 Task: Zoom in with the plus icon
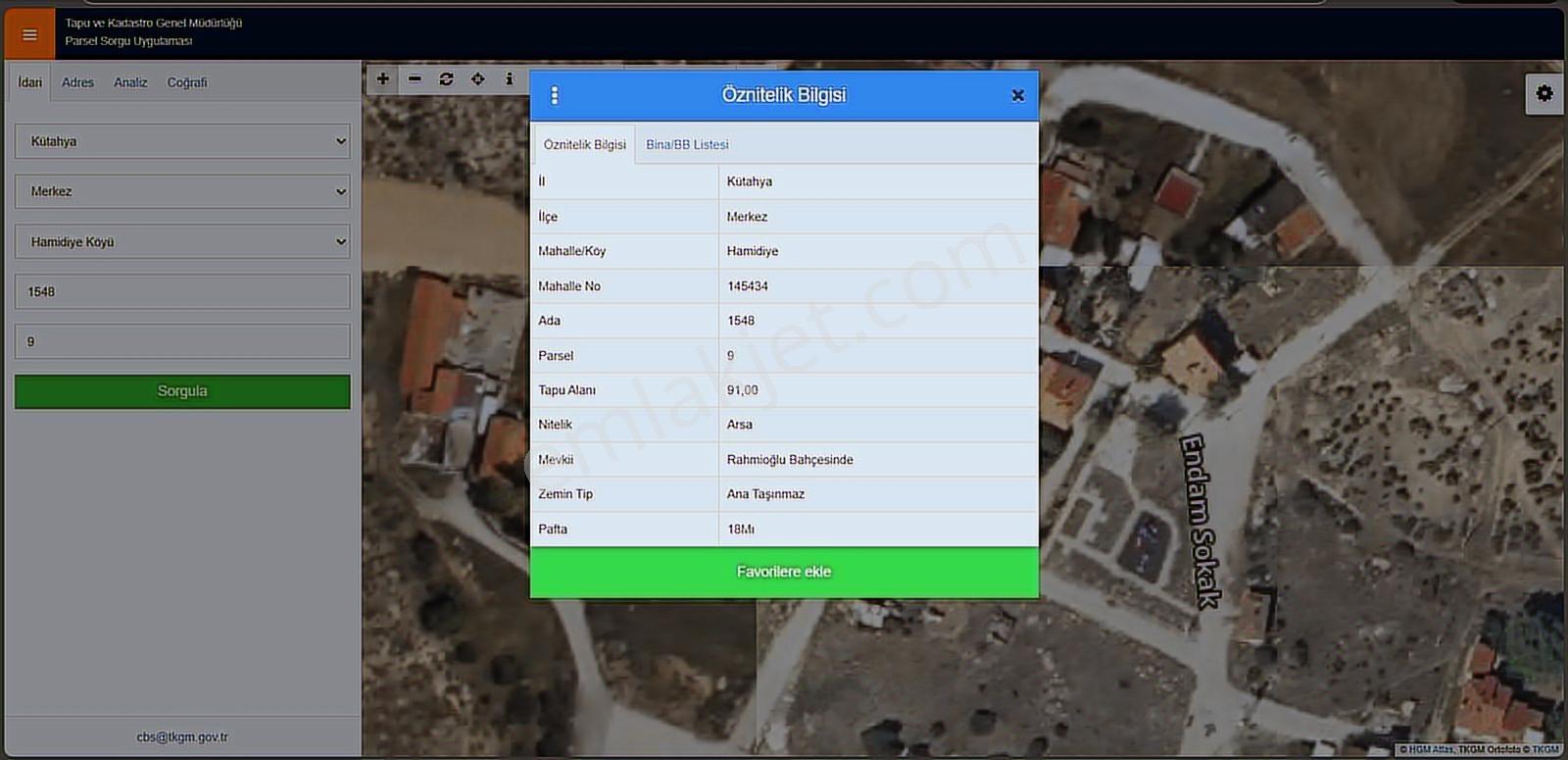click(x=383, y=79)
